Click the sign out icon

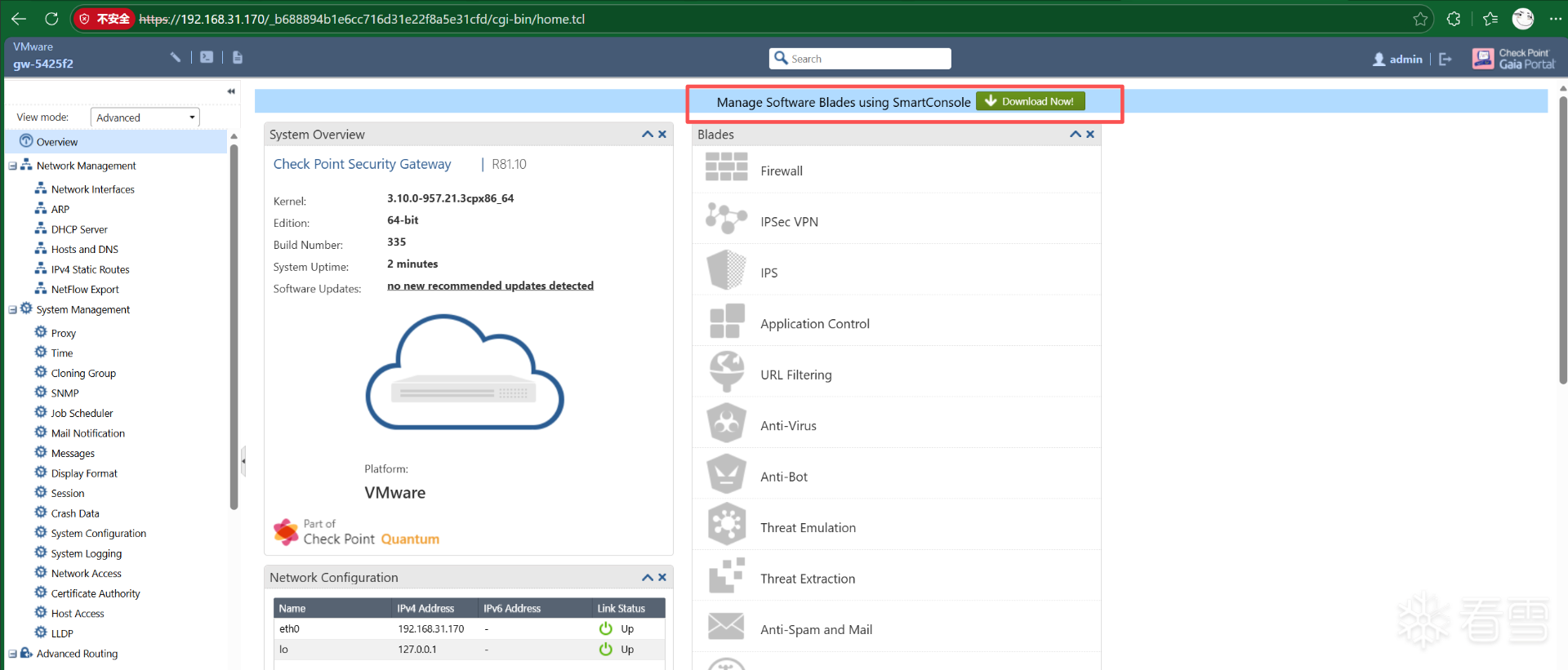click(1445, 59)
